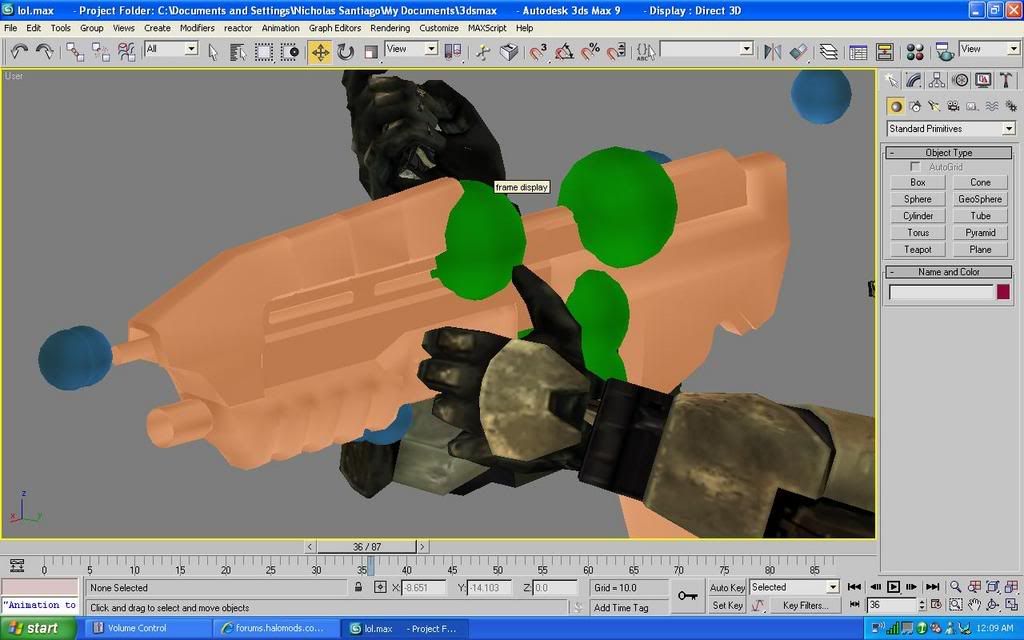Activate the Select and Rotate tool
The image size is (1024, 640).
coord(345,52)
